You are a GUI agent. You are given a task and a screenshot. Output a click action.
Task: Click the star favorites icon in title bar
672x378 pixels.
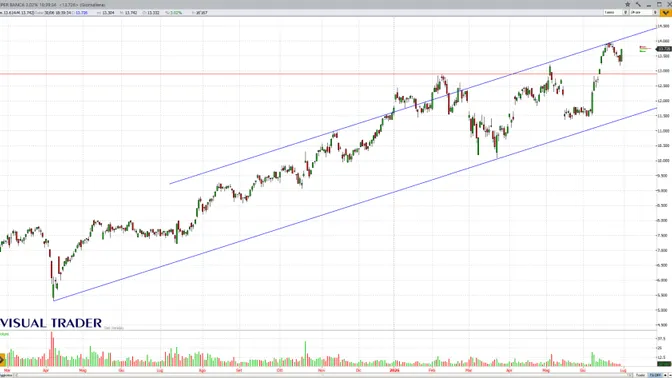(627, 4)
